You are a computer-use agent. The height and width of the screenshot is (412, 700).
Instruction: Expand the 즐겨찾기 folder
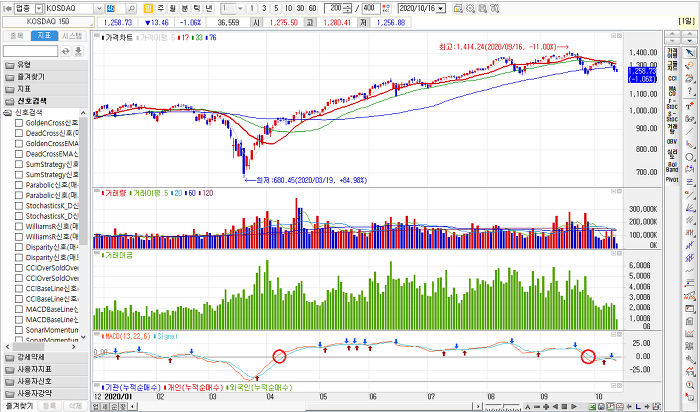[45, 77]
